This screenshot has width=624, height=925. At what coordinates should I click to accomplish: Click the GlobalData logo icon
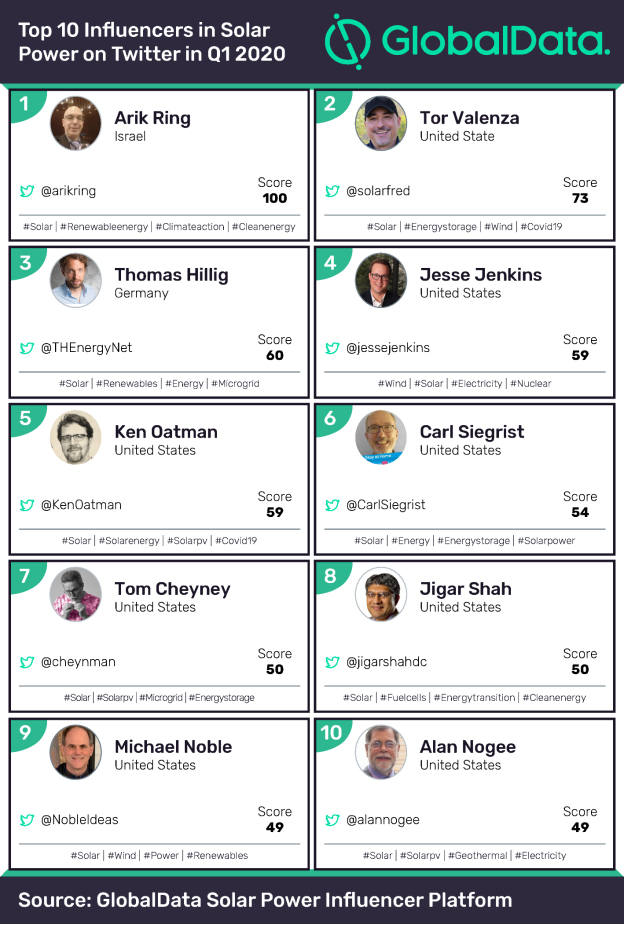(x=348, y=42)
